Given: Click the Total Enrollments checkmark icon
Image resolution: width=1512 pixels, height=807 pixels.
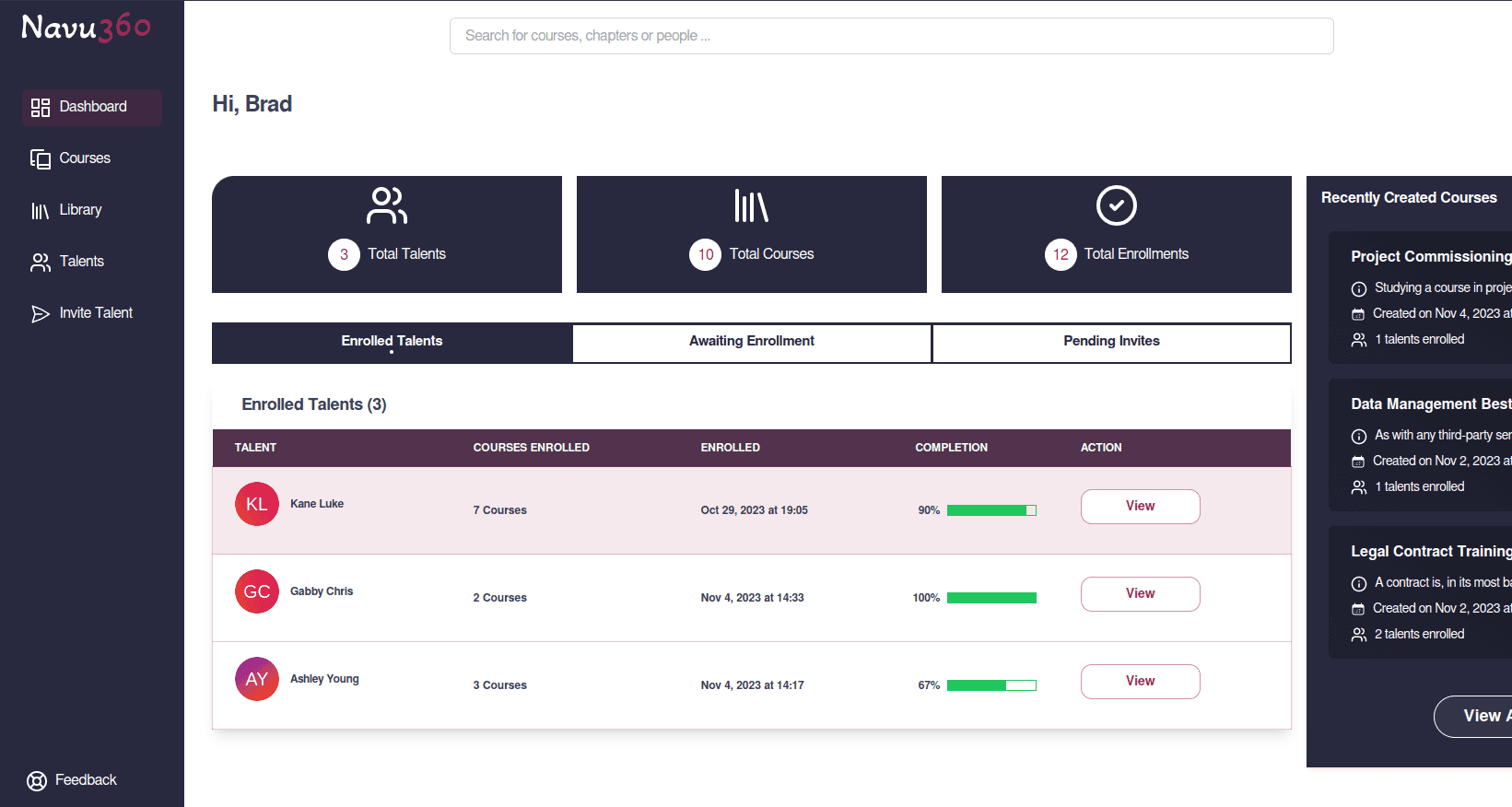Looking at the screenshot, I should [x=1116, y=205].
